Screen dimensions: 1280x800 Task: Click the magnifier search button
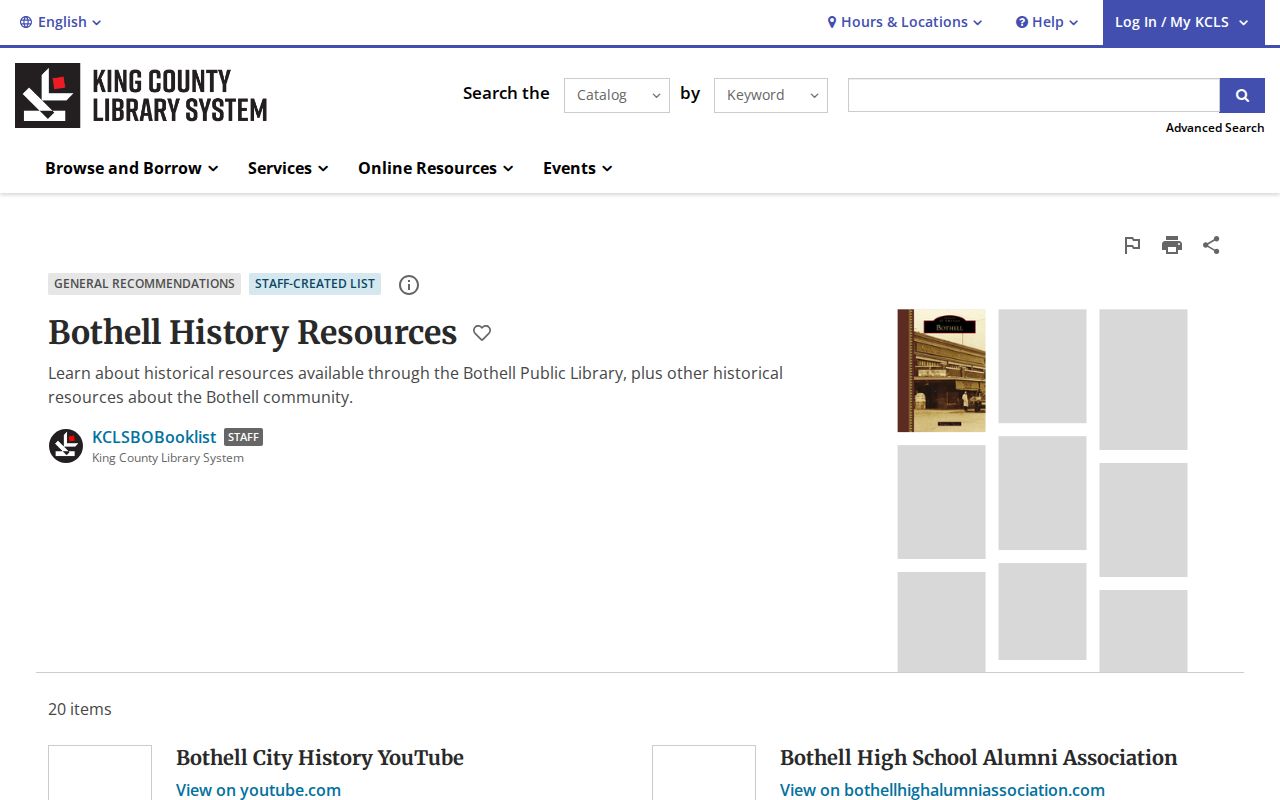[1242, 95]
